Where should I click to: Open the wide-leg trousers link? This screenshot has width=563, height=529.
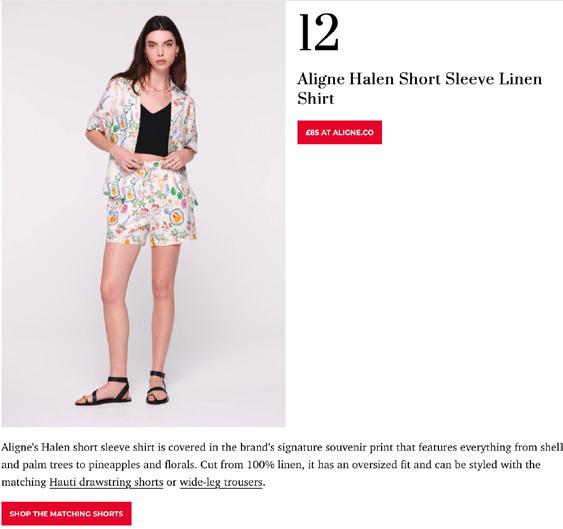click(221, 482)
